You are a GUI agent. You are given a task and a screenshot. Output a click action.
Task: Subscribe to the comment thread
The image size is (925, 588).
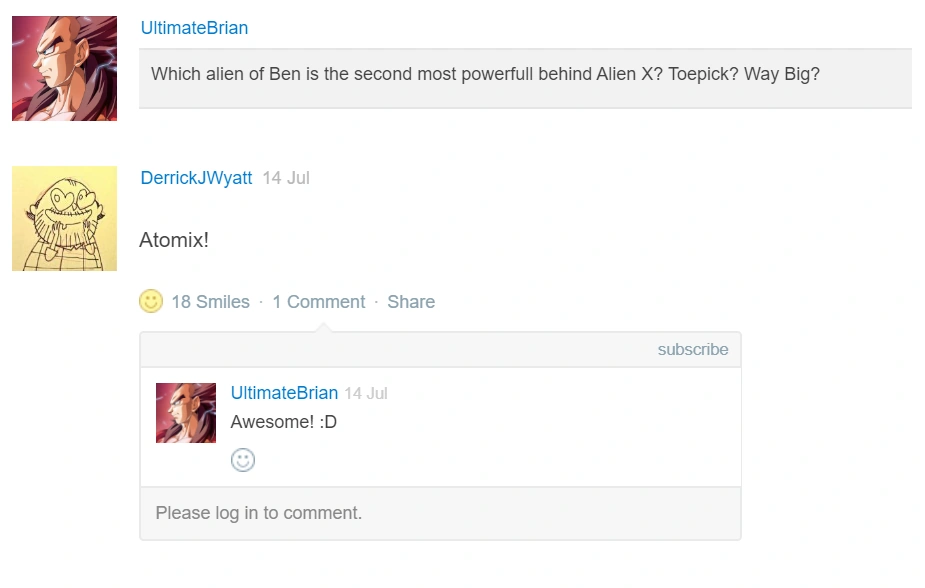692,350
